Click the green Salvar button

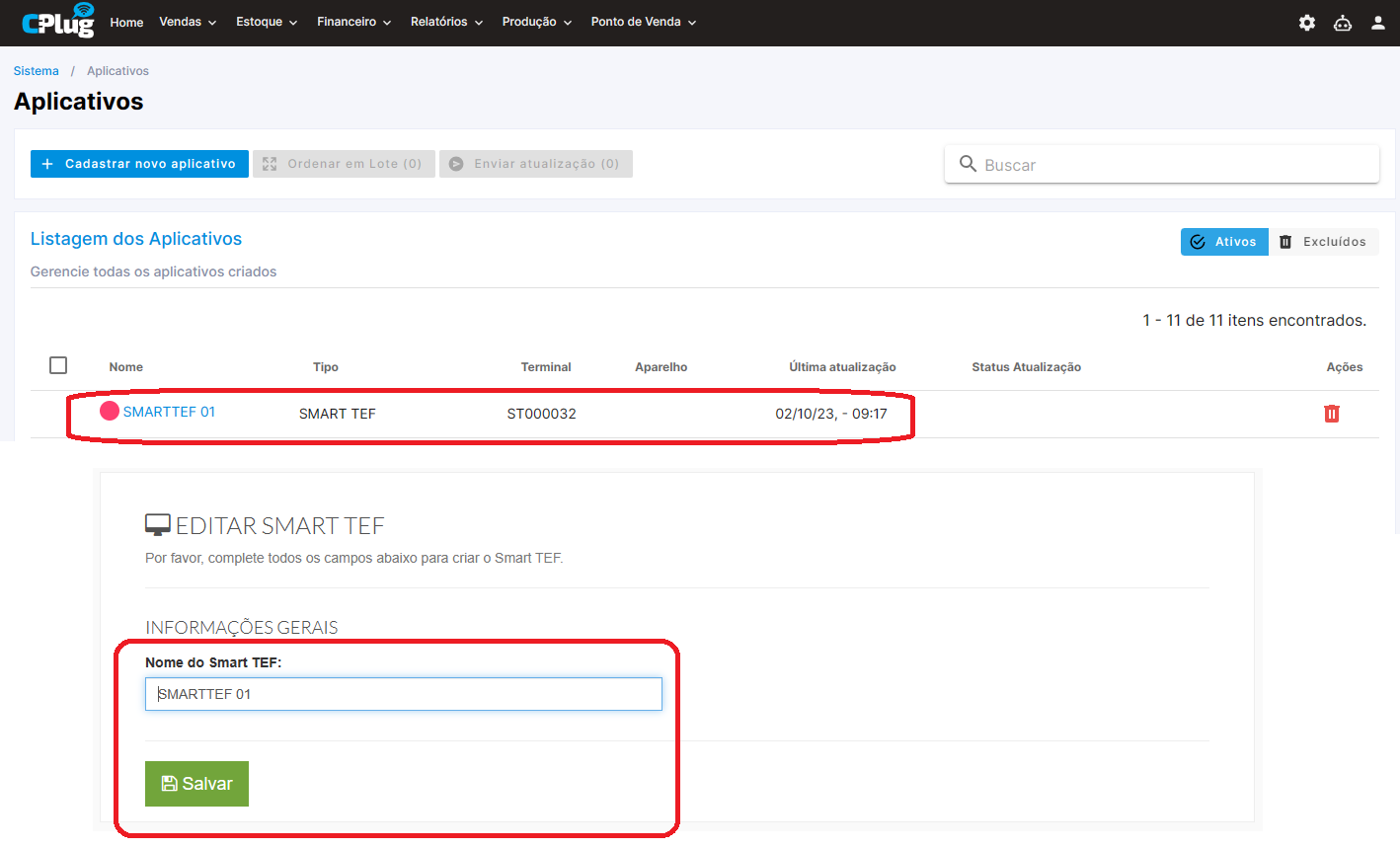pyautogui.click(x=196, y=784)
